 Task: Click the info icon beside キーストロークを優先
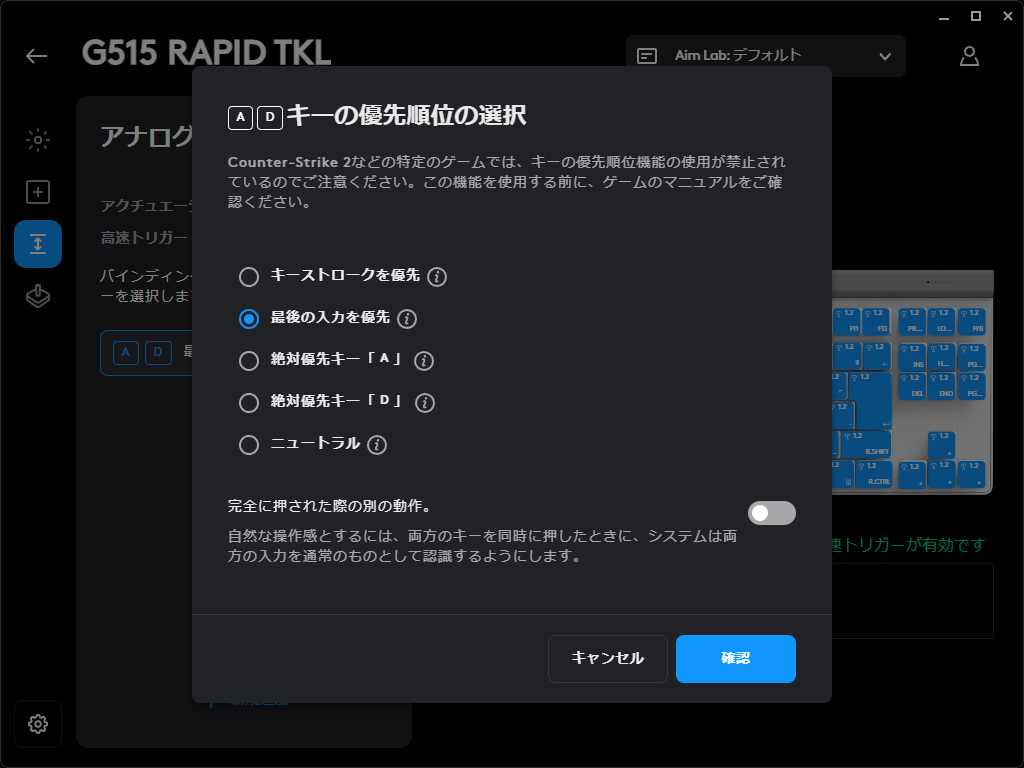(436, 277)
